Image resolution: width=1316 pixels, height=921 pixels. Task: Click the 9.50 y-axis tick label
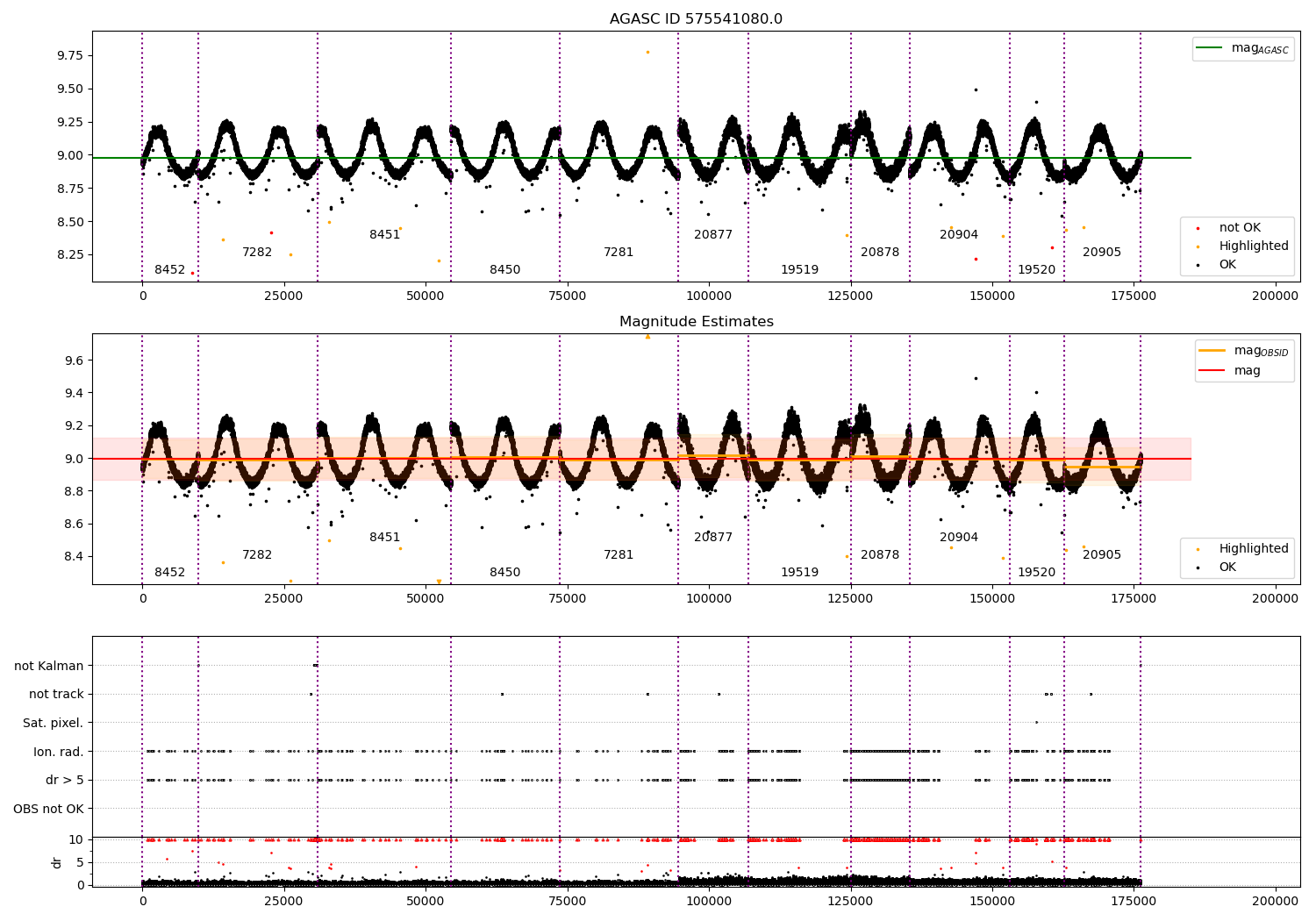69,89
